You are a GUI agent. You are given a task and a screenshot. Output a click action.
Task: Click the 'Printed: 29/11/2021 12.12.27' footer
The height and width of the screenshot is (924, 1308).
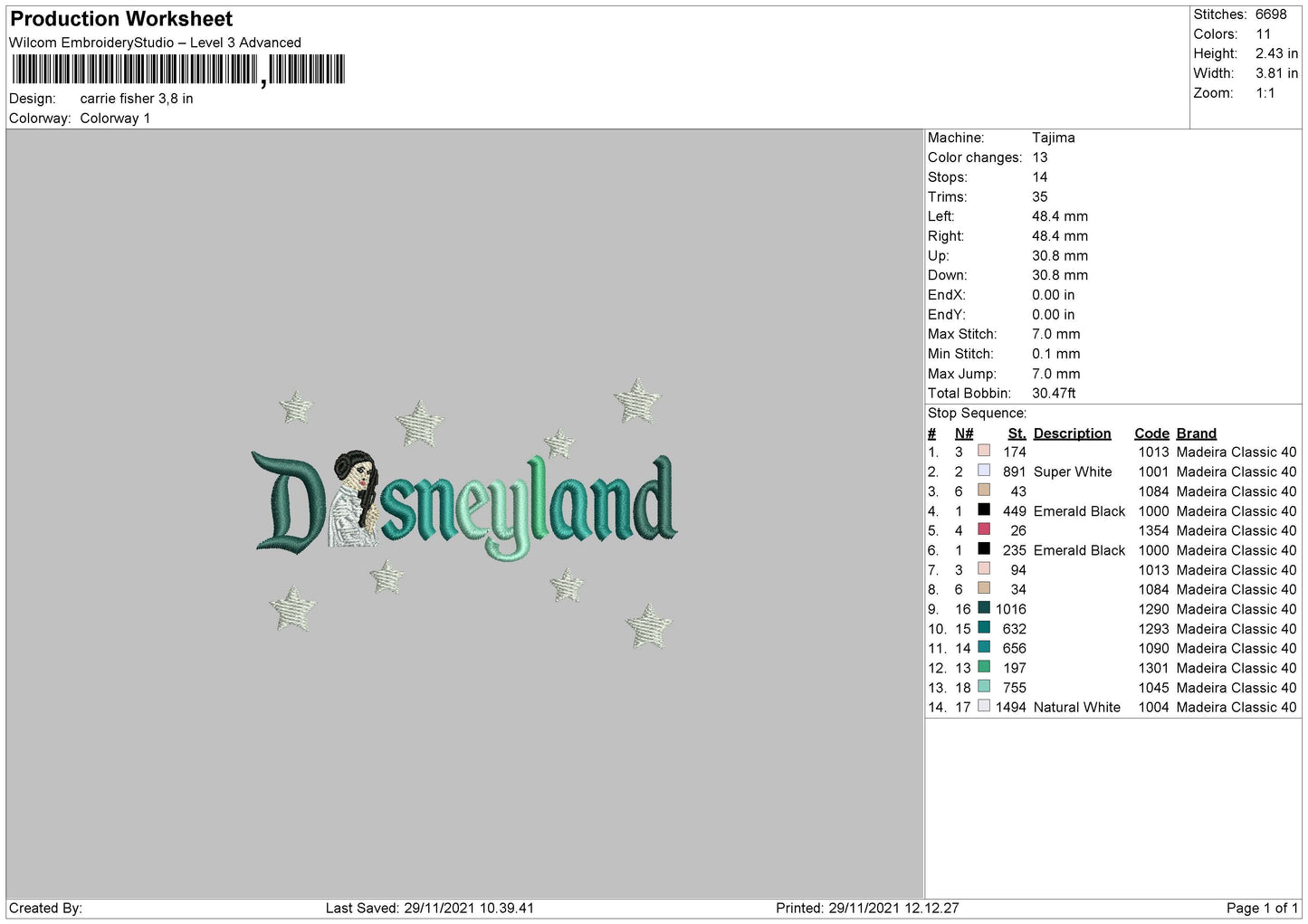click(866, 908)
